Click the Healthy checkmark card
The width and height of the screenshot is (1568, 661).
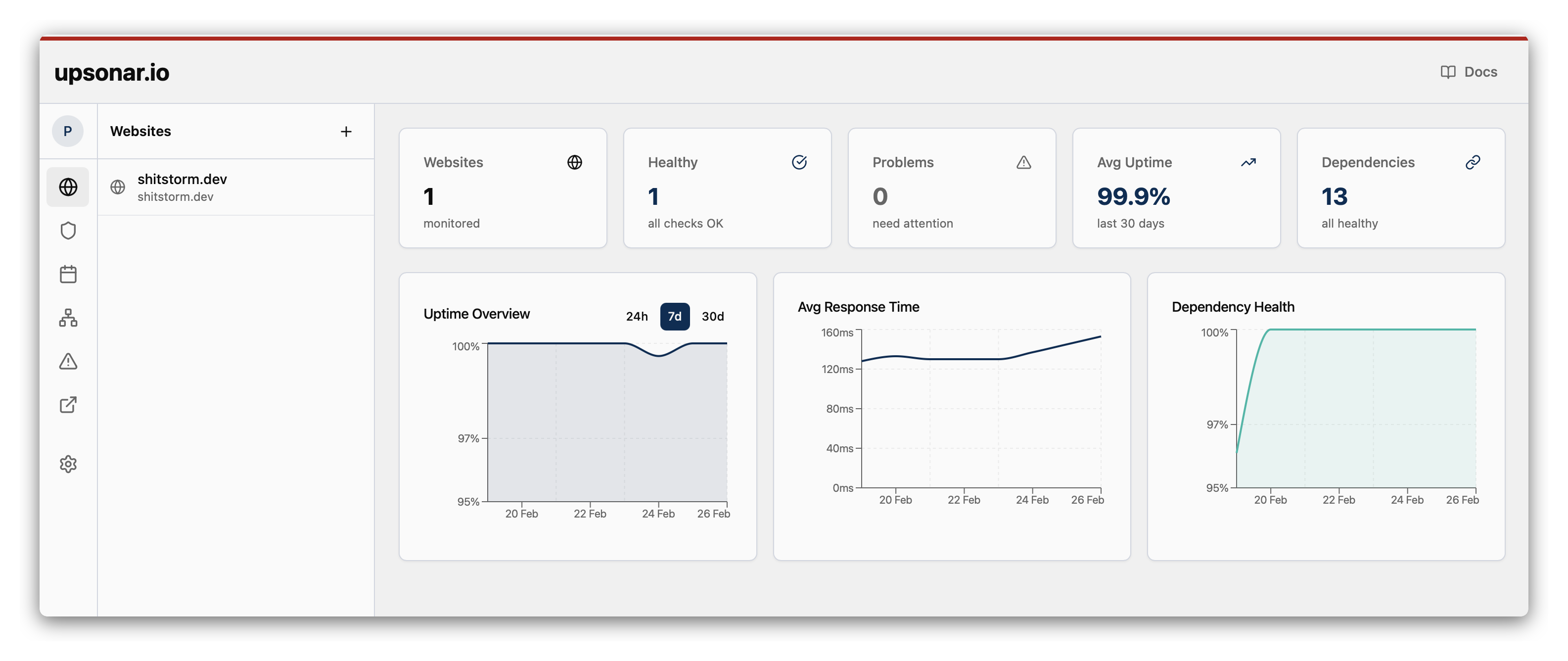727,188
